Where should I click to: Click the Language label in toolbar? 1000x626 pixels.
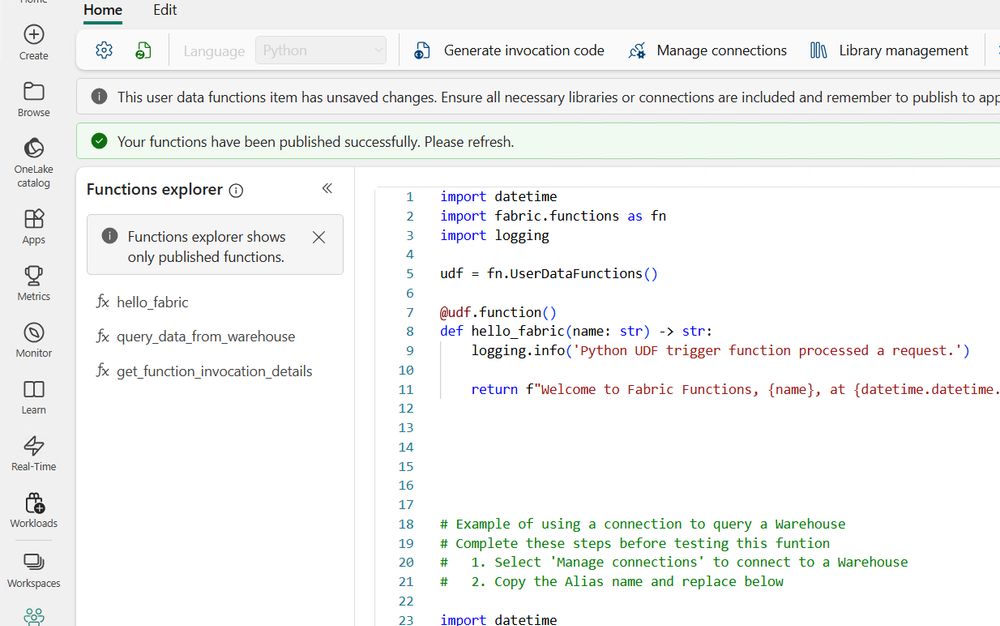(x=214, y=51)
